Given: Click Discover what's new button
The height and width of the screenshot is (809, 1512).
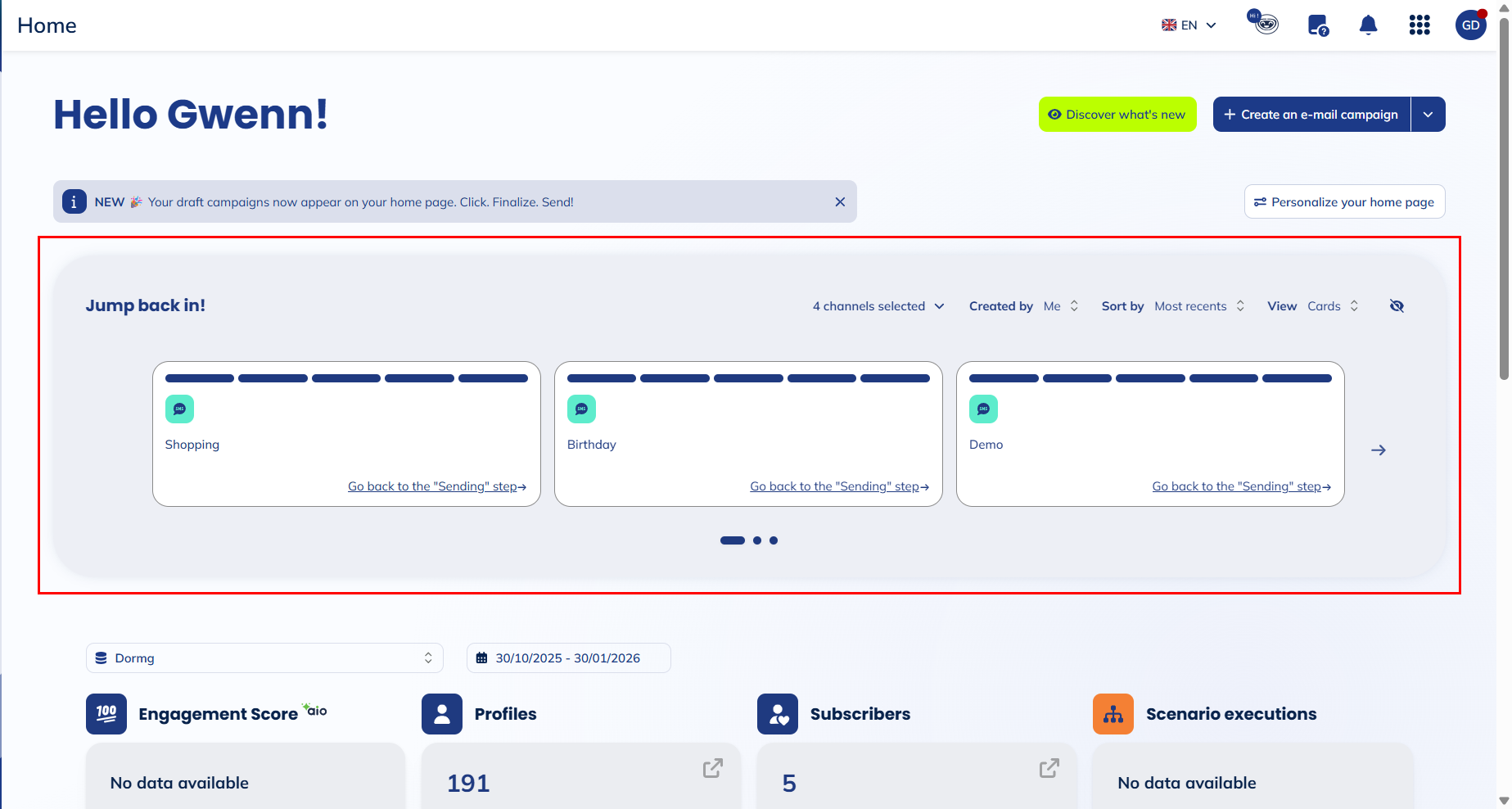Looking at the screenshot, I should pyautogui.click(x=1117, y=115).
